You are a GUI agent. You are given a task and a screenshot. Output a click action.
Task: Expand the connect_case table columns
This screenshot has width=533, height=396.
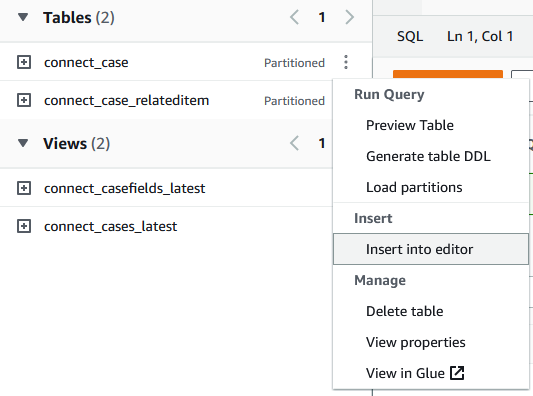coord(24,62)
